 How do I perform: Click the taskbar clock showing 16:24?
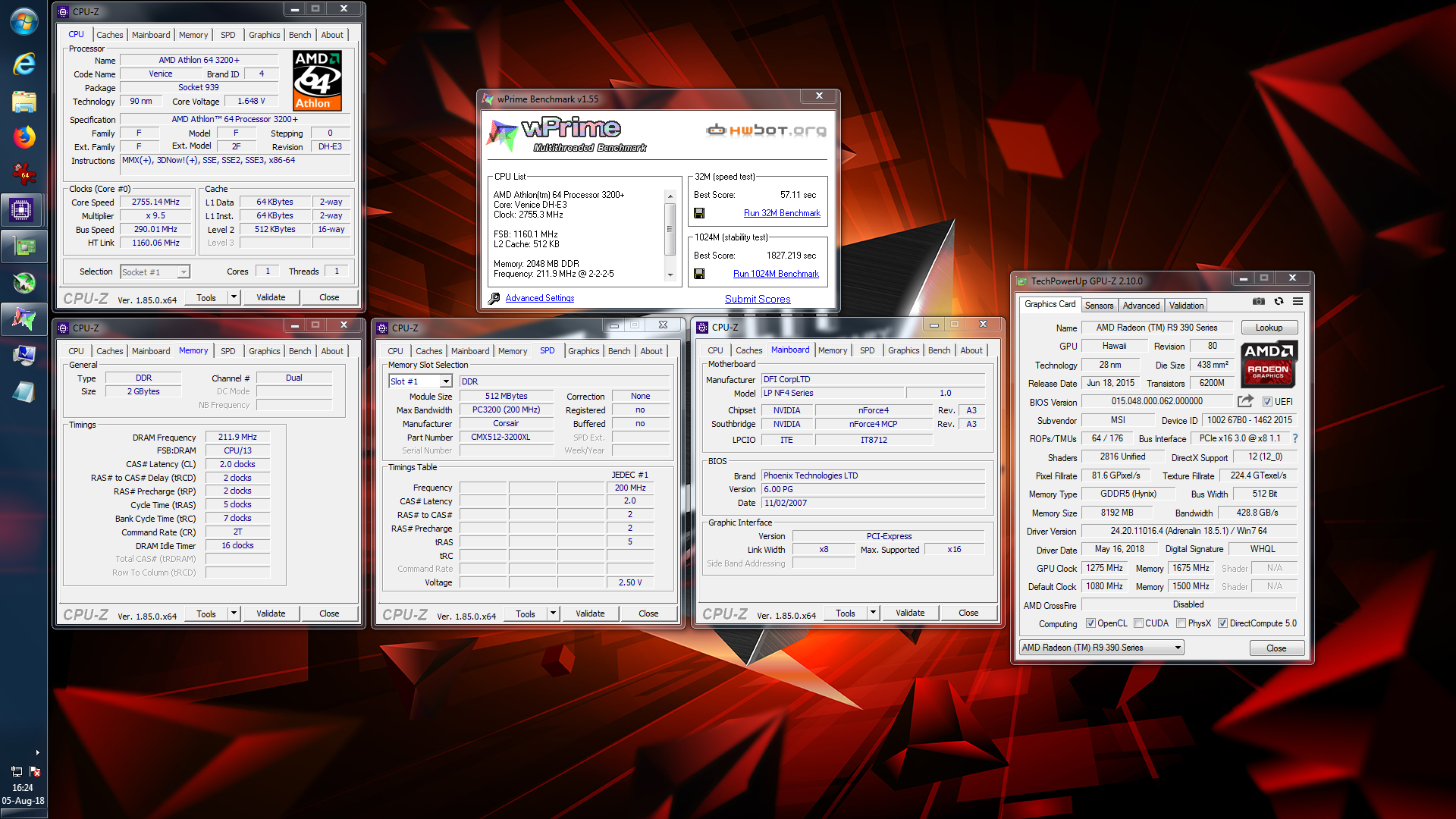pyautogui.click(x=23, y=788)
